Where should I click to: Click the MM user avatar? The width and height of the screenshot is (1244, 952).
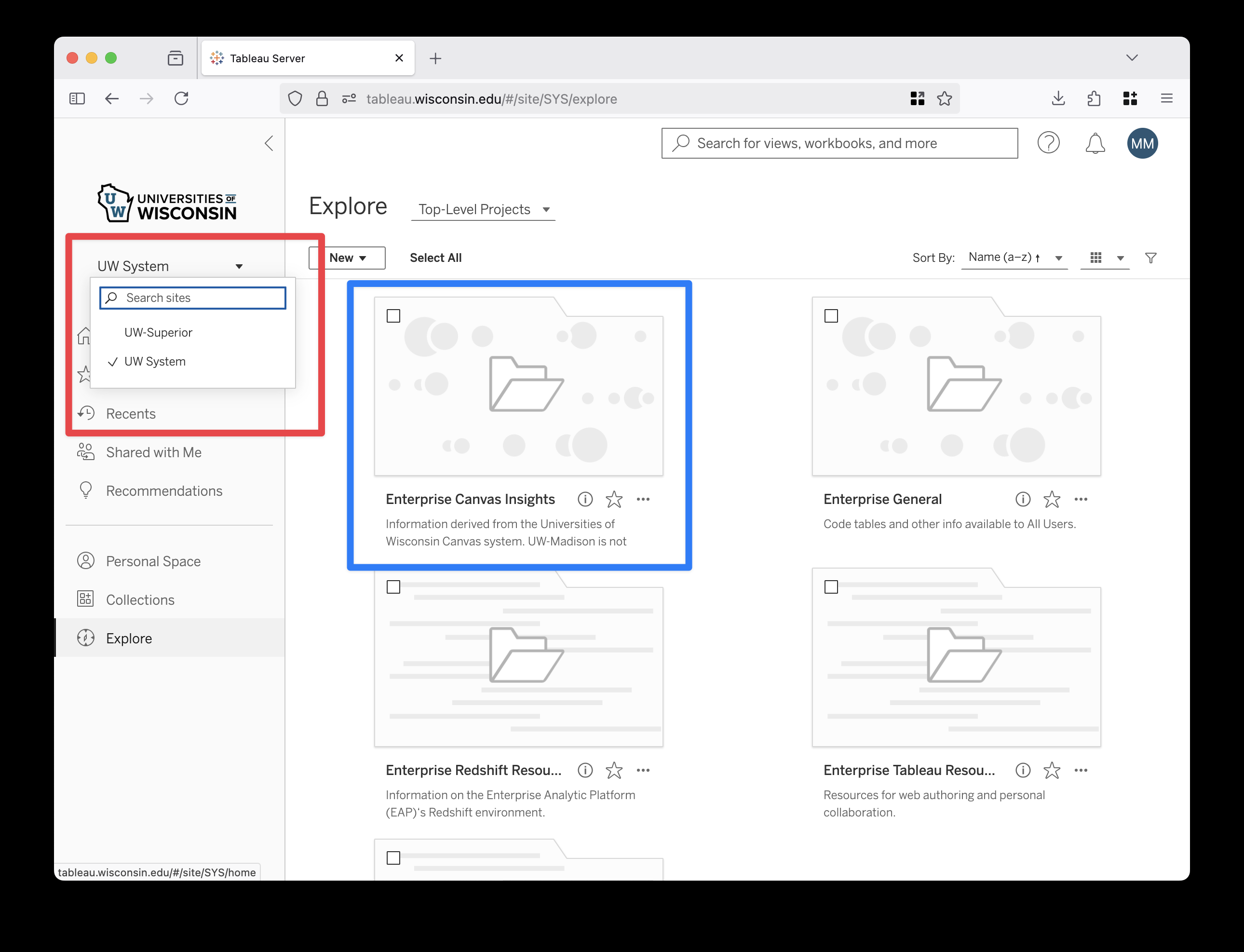1143,143
